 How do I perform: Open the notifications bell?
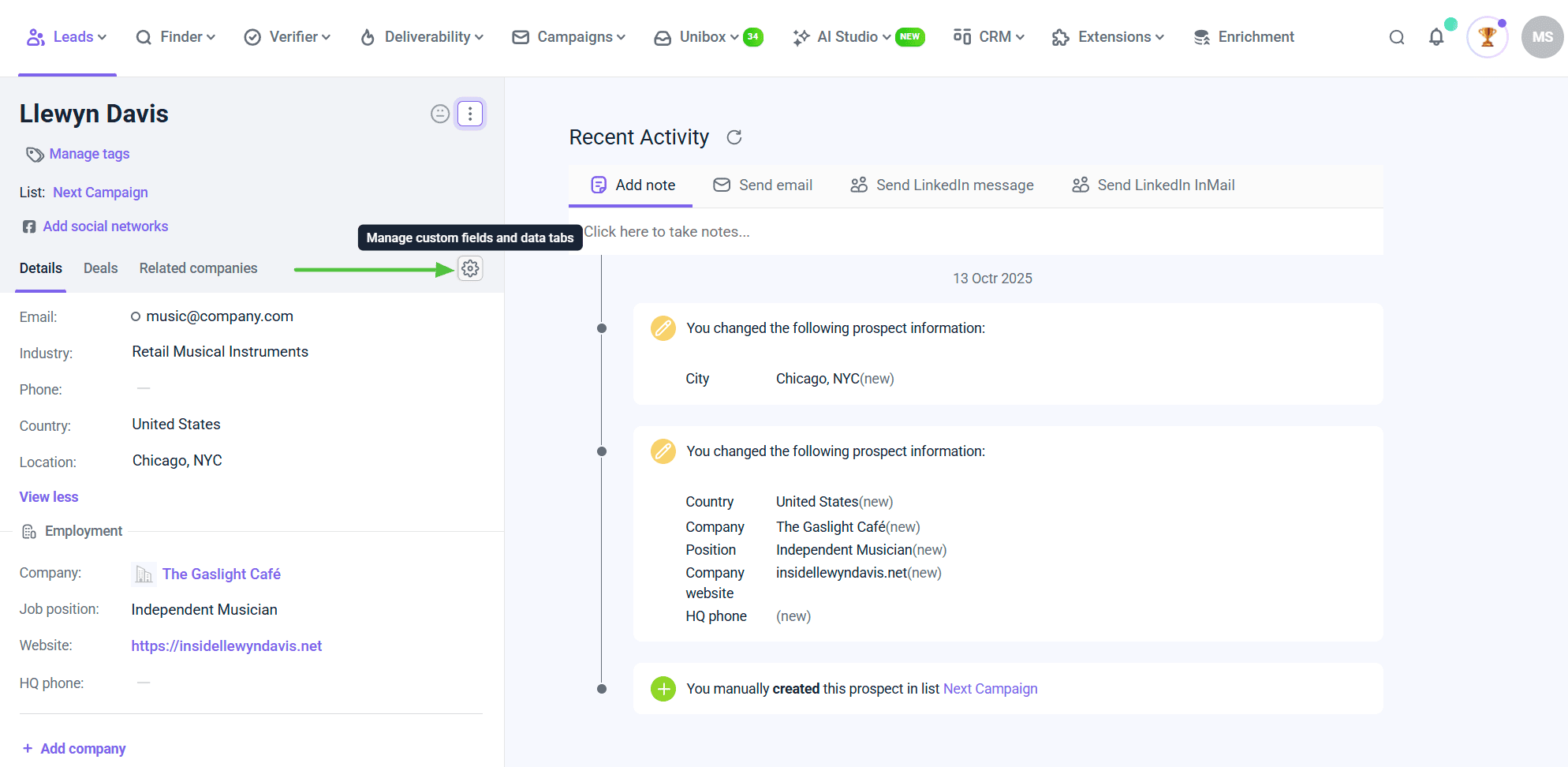[x=1436, y=37]
